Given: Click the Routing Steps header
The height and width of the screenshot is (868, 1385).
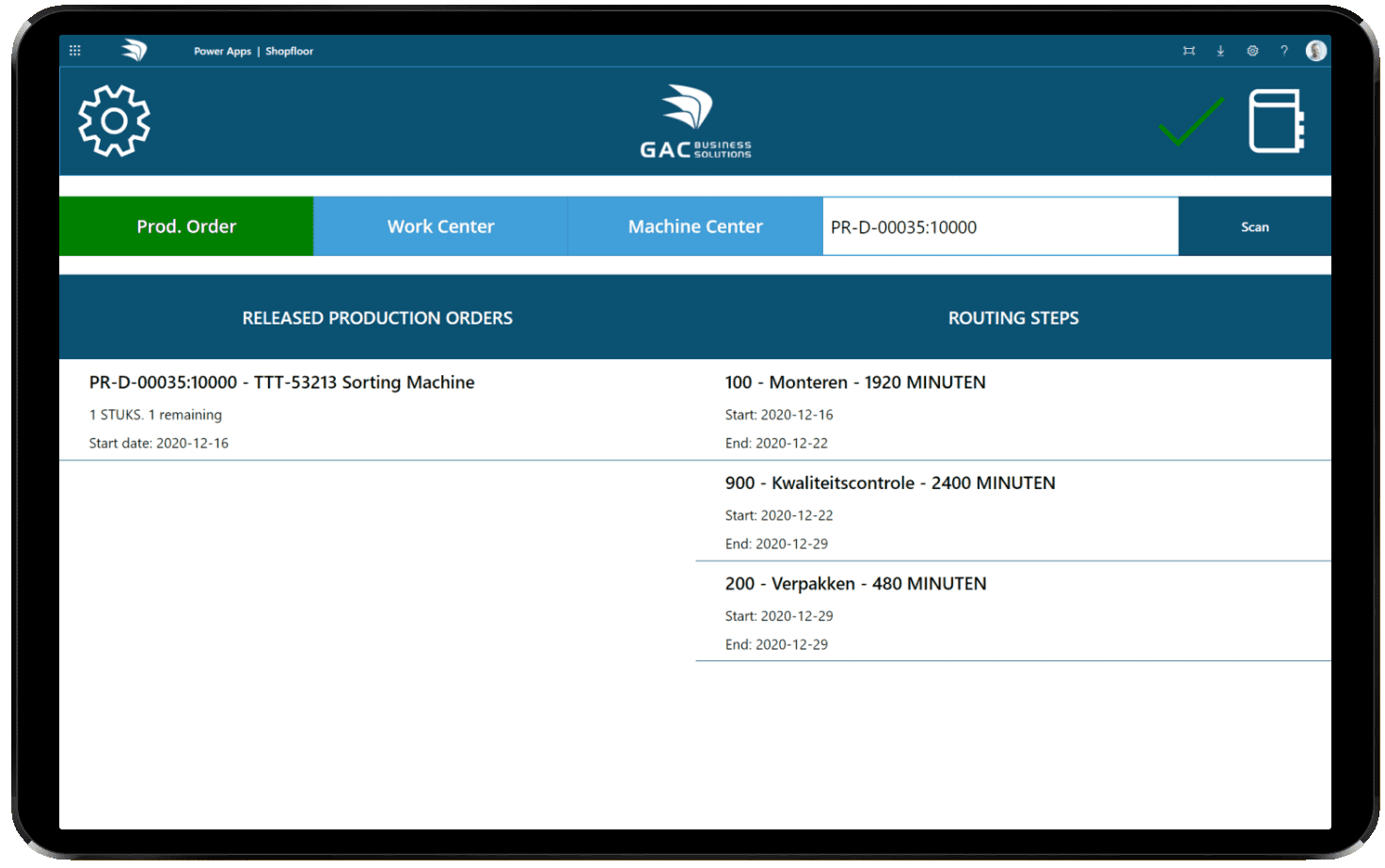Looking at the screenshot, I should click(x=1013, y=318).
